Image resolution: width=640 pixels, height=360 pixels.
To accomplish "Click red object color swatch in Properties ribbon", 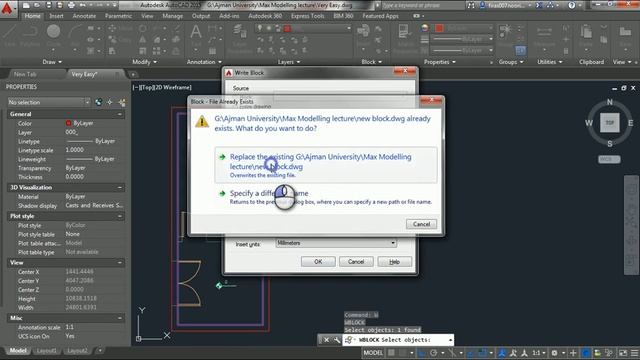I will [439, 28].
